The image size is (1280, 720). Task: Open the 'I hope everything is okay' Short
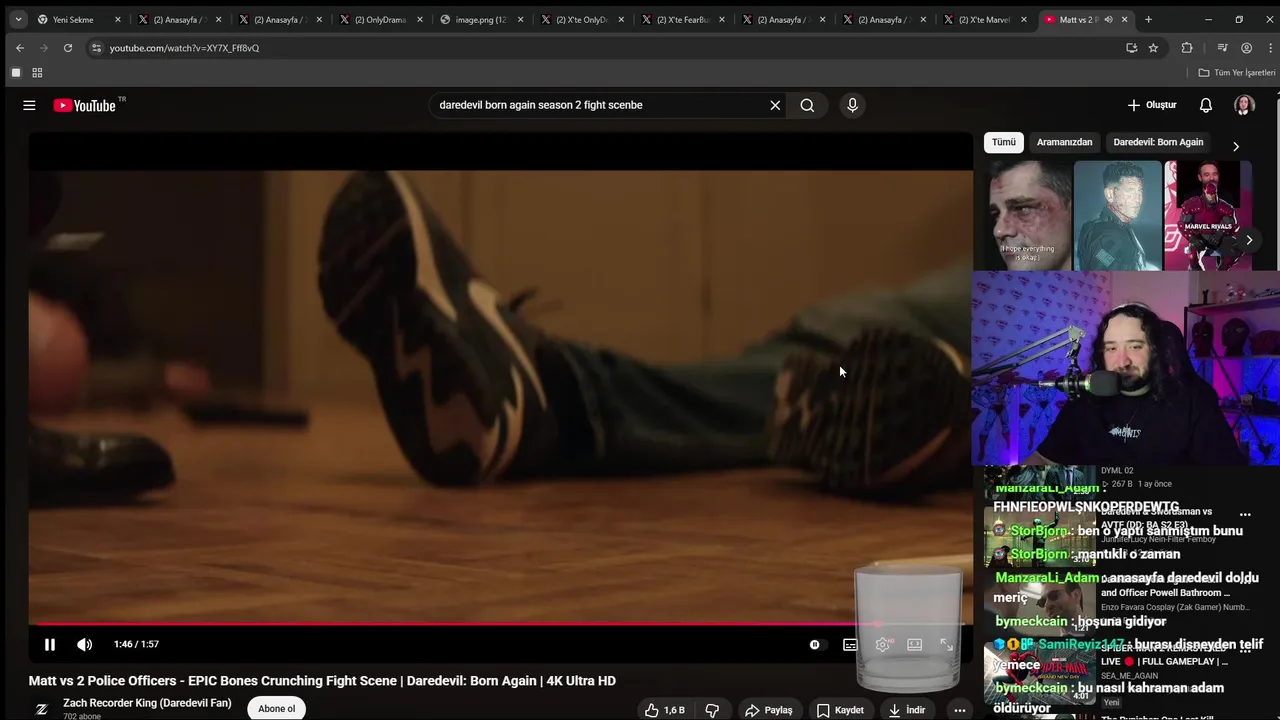point(1029,216)
